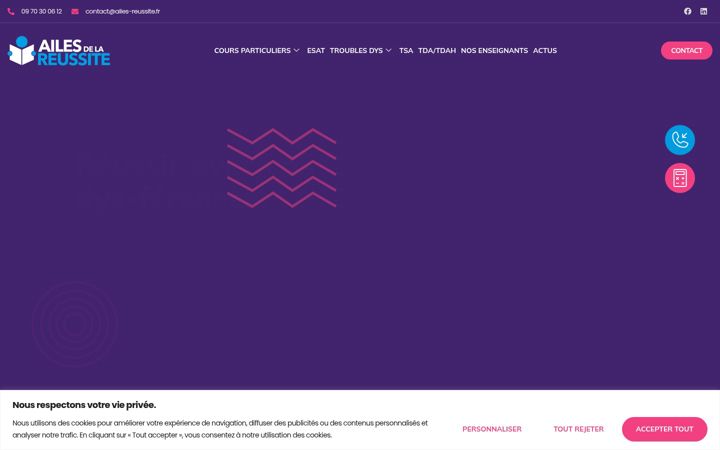The width and height of the screenshot is (720, 450).
Task: Open the LinkedIn page icon
Action: click(703, 11)
